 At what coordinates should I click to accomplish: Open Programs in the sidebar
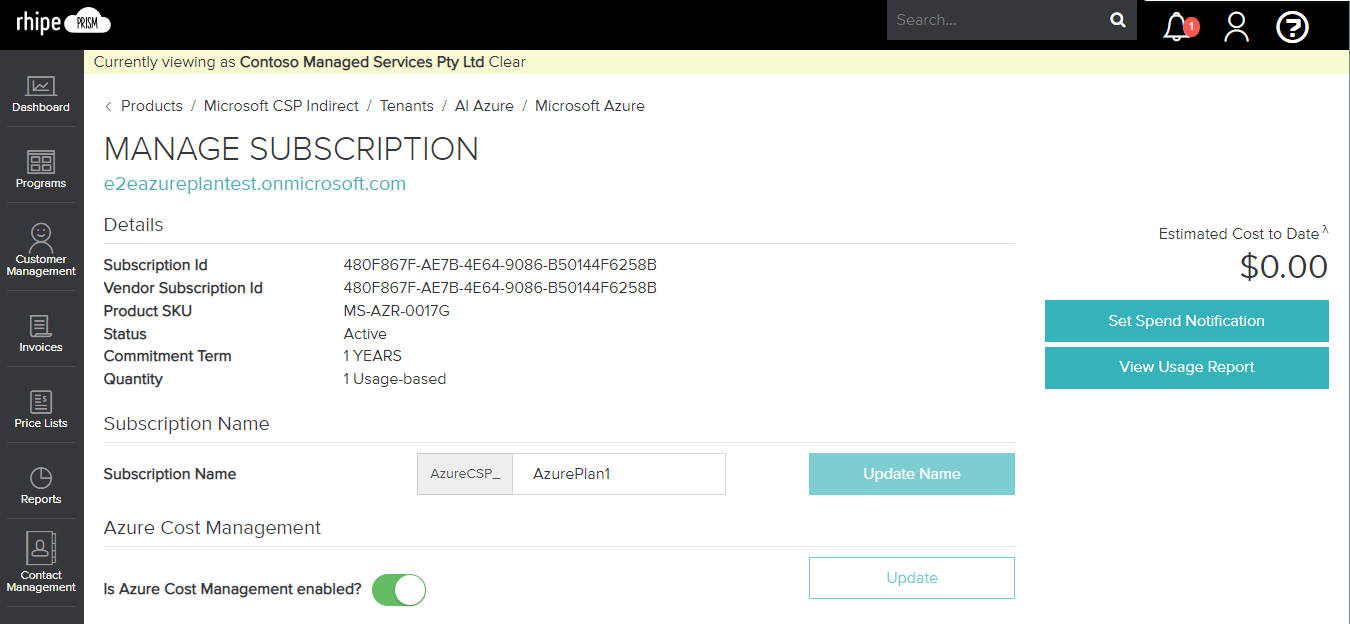coord(41,170)
